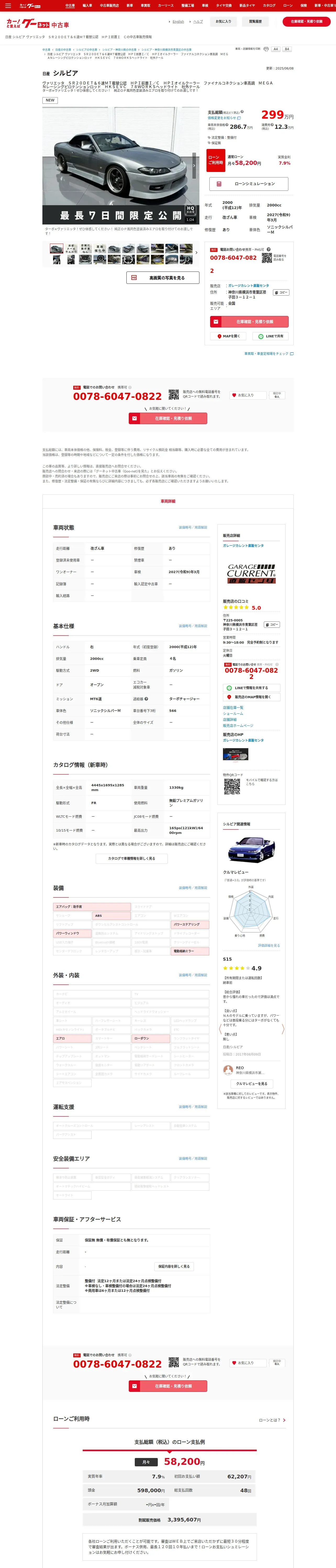336x1568 pixels.
Task: Click the 閲覧履歴 button in header
Action: 255,21
